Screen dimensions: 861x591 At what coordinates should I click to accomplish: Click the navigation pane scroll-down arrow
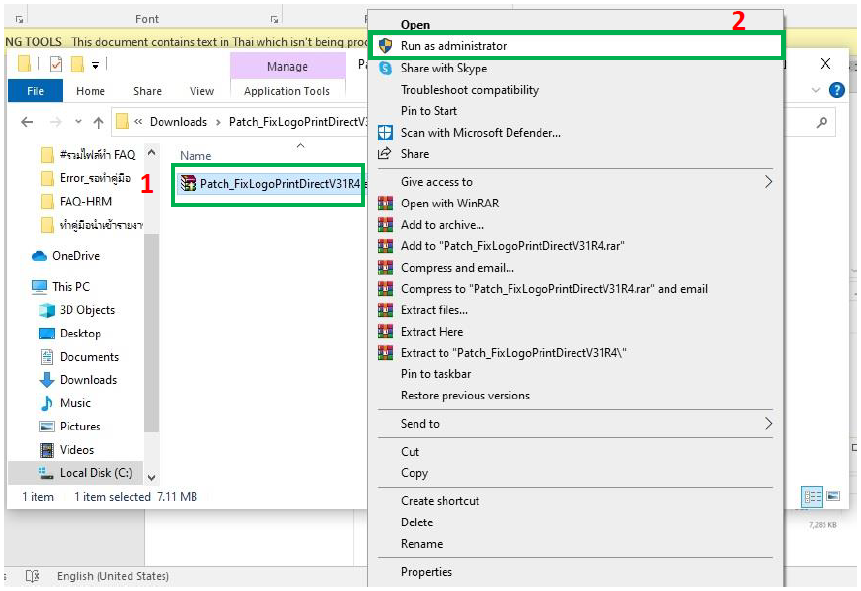point(152,476)
